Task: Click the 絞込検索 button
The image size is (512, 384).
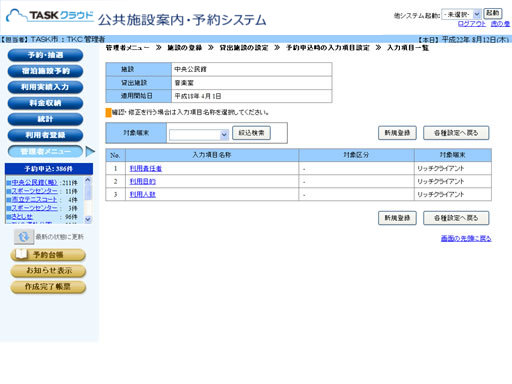Action: pos(251,133)
